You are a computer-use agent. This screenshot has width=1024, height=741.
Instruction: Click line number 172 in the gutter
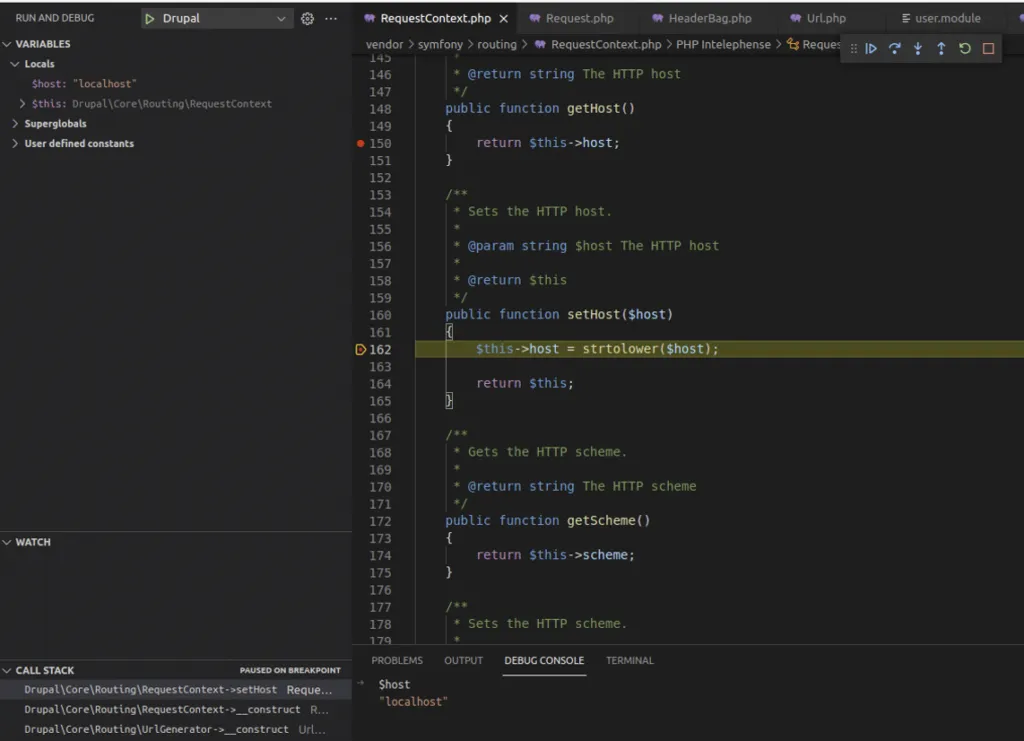pyautogui.click(x=380, y=521)
